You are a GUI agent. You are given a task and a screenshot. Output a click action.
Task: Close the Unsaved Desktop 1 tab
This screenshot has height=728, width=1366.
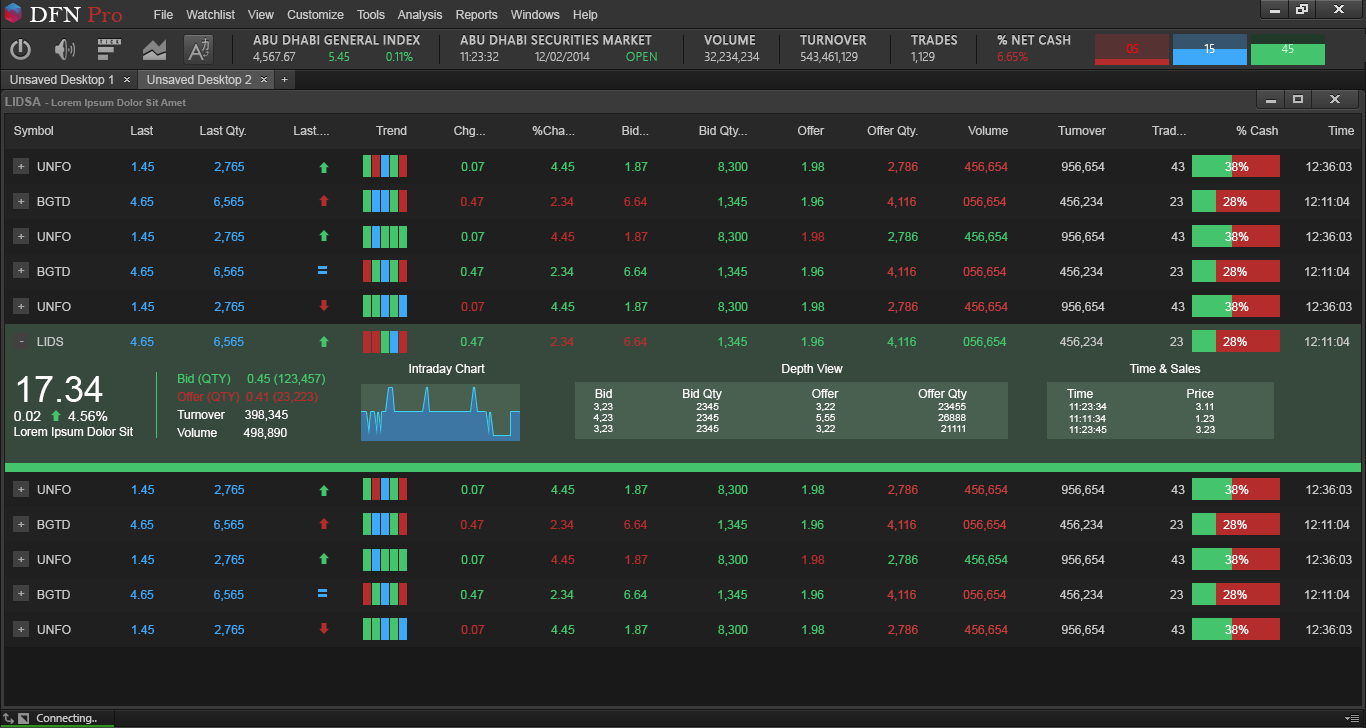point(127,80)
